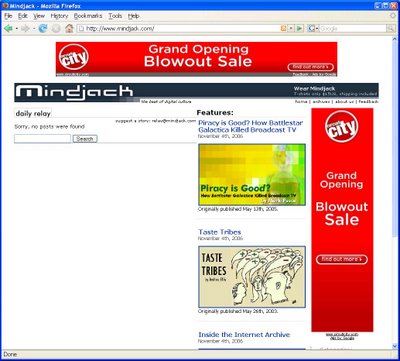This screenshot has height=361, width=400.
Task: Open the History menu
Action: point(59,16)
